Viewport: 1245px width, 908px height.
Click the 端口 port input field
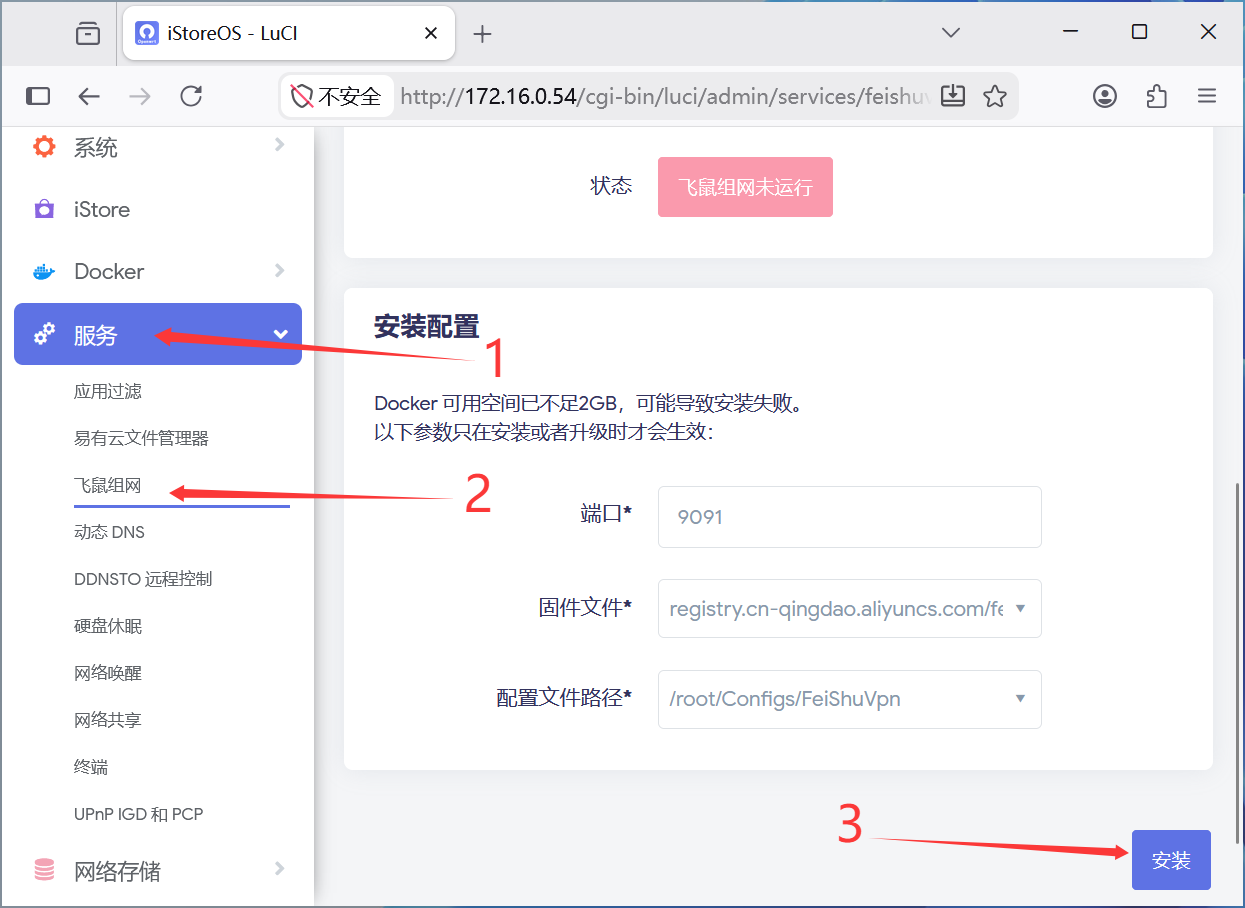point(849,517)
